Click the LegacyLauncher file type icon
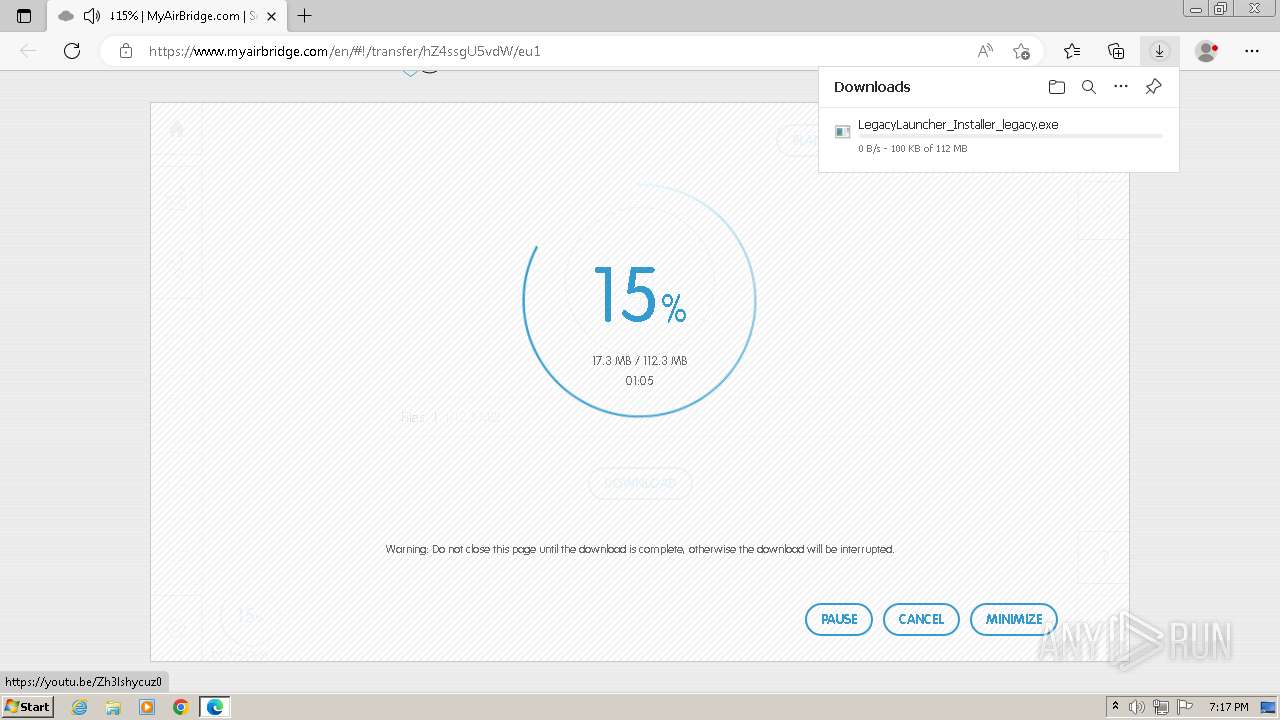The image size is (1280, 720). click(x=842, y=131)
